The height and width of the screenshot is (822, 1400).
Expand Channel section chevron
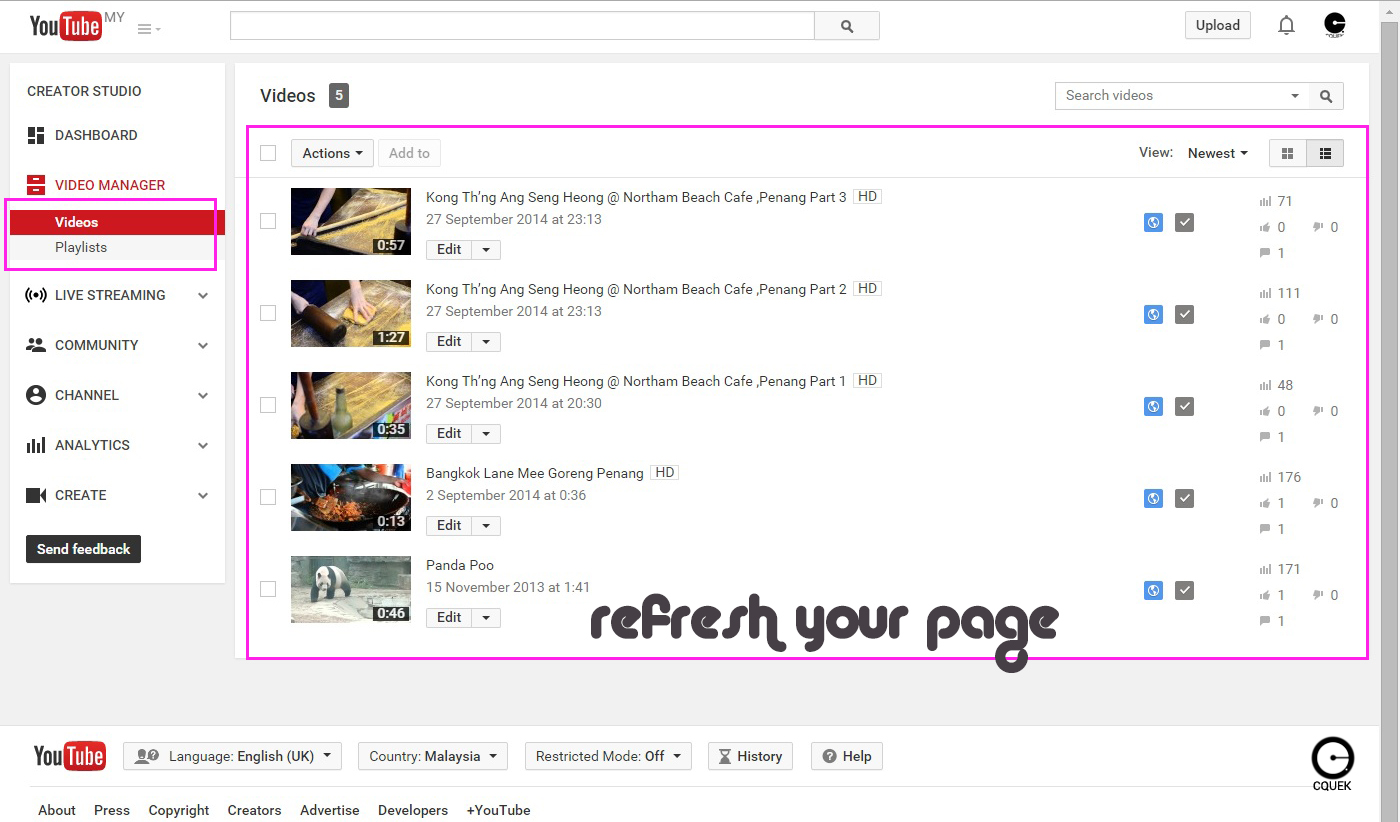[203, 395]
